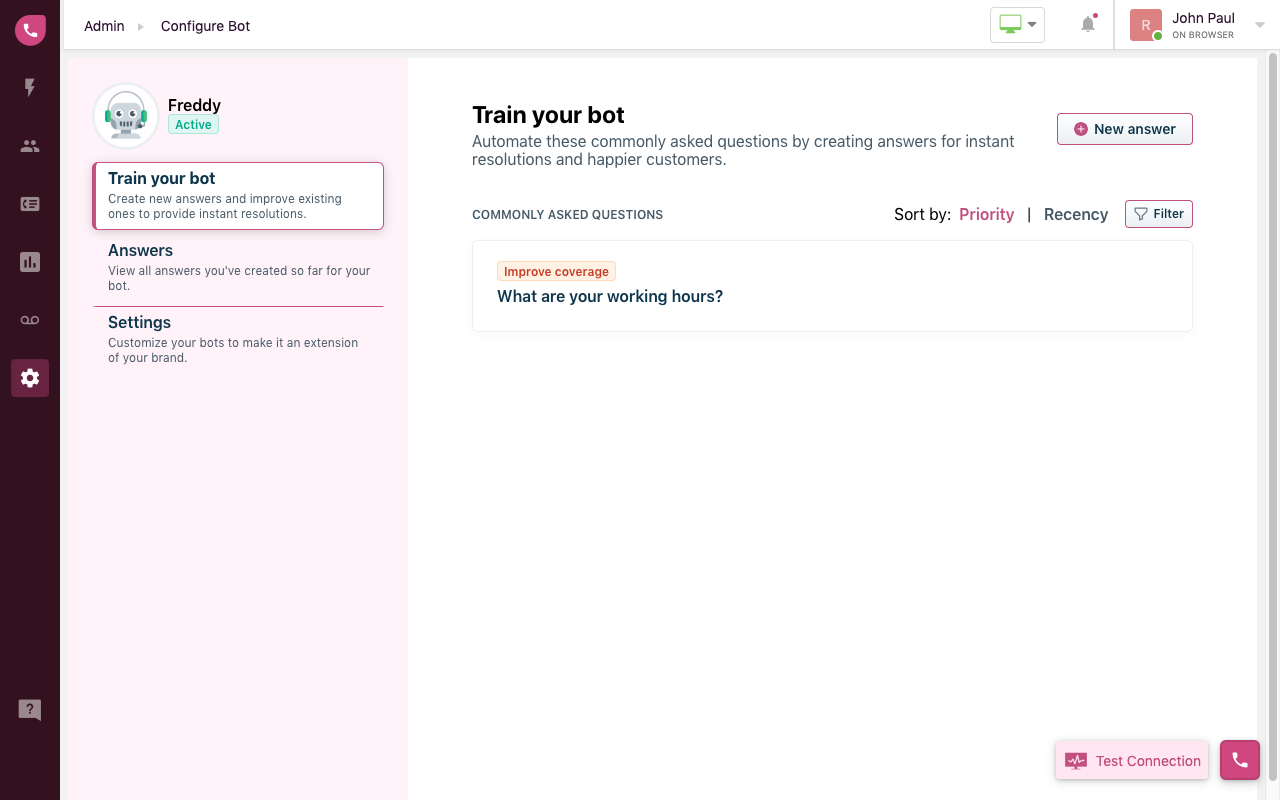
Task: Open the Freshcaller phone logo at top
Action: click(x=30, y=30)
